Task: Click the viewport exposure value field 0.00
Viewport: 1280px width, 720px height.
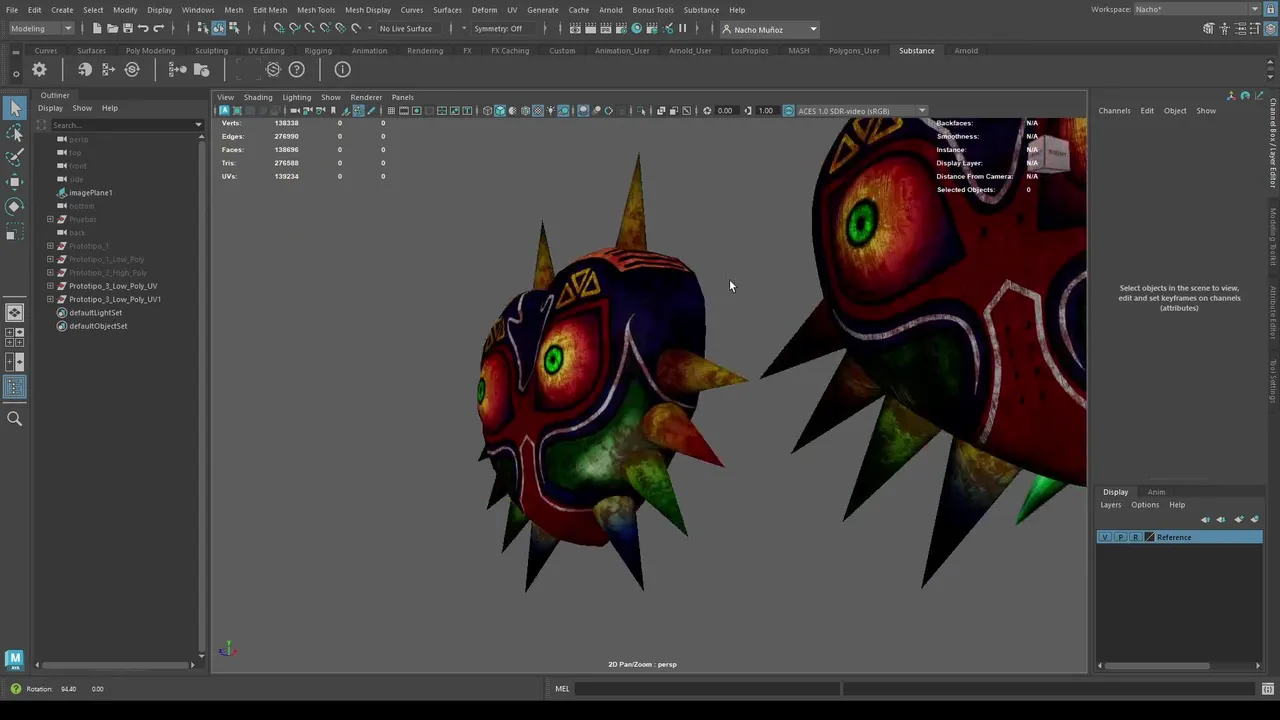Action: [725, 111]
